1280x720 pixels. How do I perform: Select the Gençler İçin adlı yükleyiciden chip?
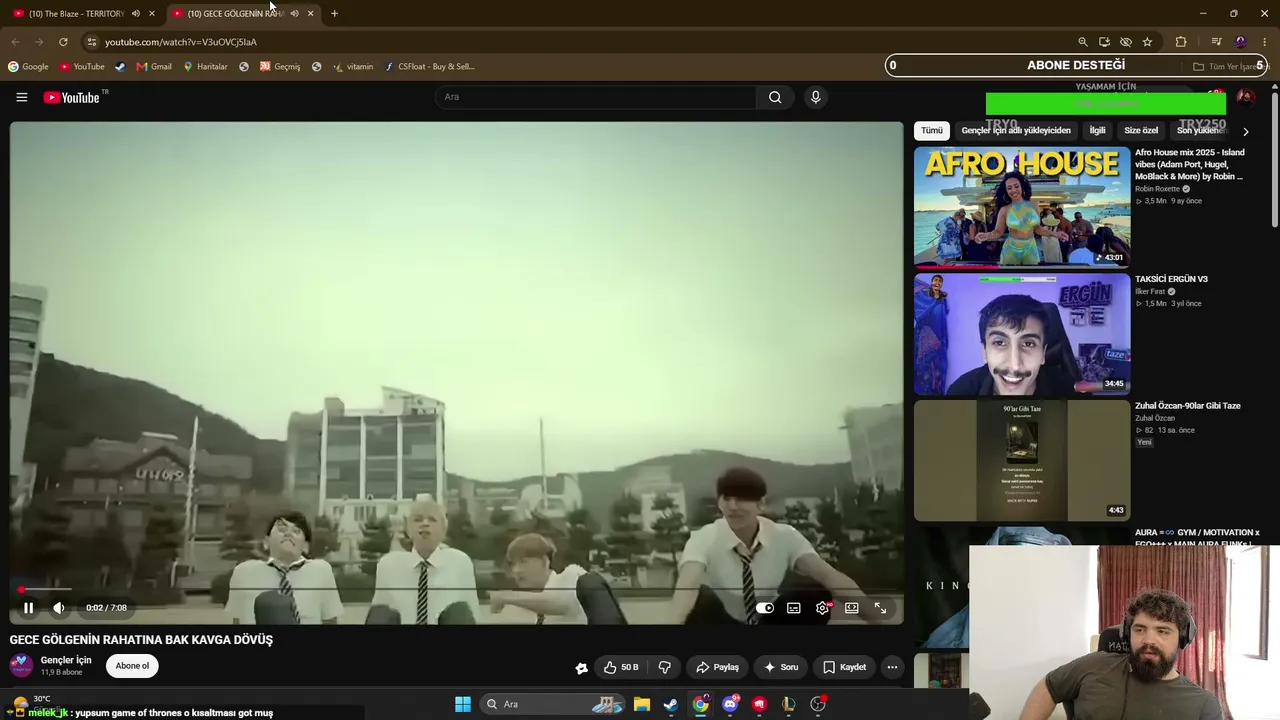tap(1016, 131)
